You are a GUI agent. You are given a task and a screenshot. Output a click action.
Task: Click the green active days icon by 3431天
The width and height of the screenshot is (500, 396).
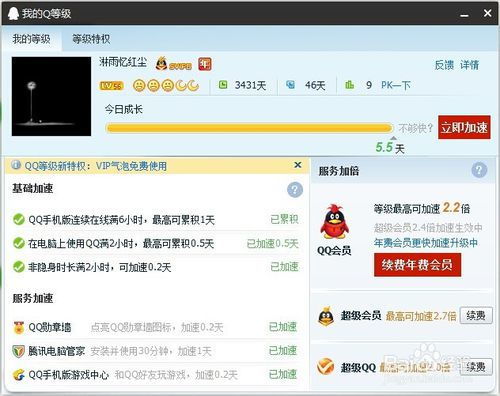click(x=223, y=85)
